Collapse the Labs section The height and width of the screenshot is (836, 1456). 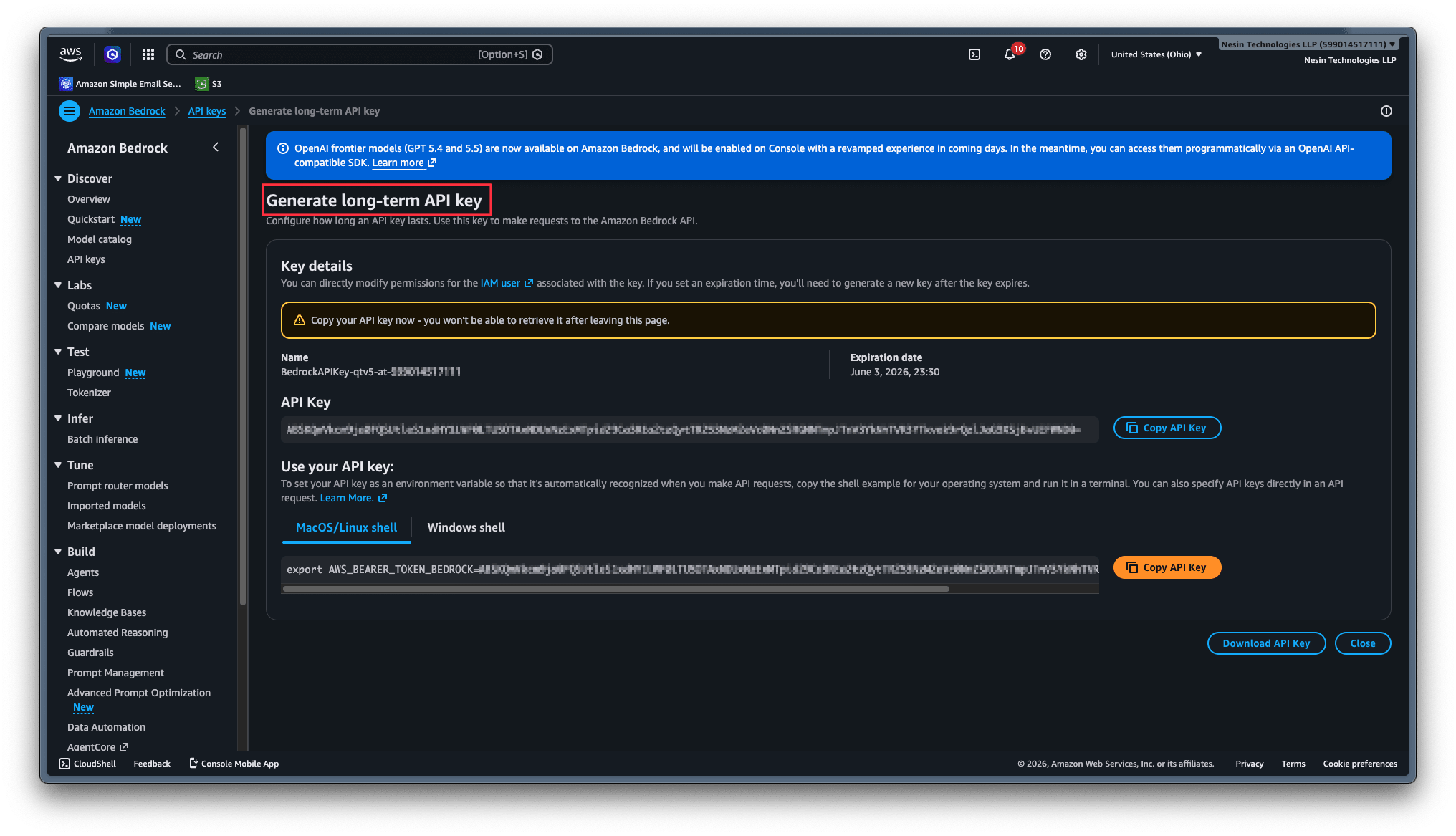click(x=58, y=285)
